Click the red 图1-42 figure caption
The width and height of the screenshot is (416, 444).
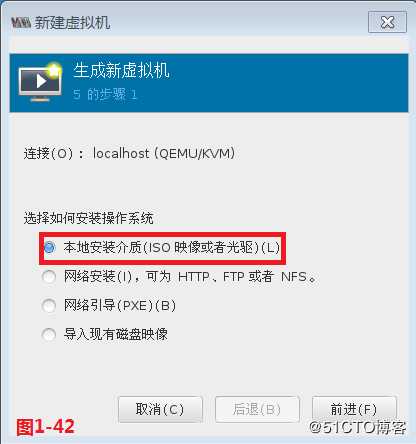pos(46,427)
